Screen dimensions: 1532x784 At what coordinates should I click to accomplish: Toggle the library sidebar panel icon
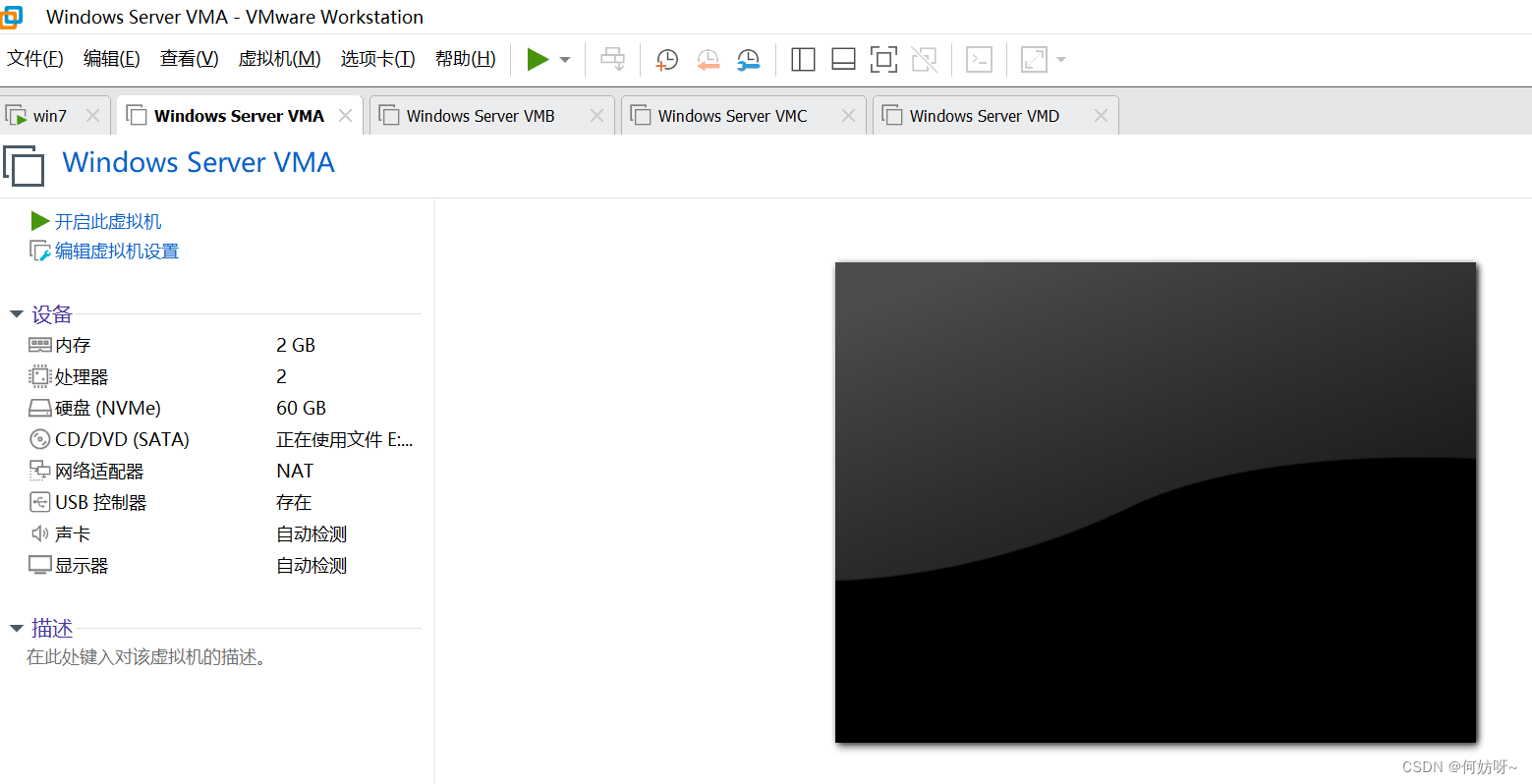coord(803,59)
